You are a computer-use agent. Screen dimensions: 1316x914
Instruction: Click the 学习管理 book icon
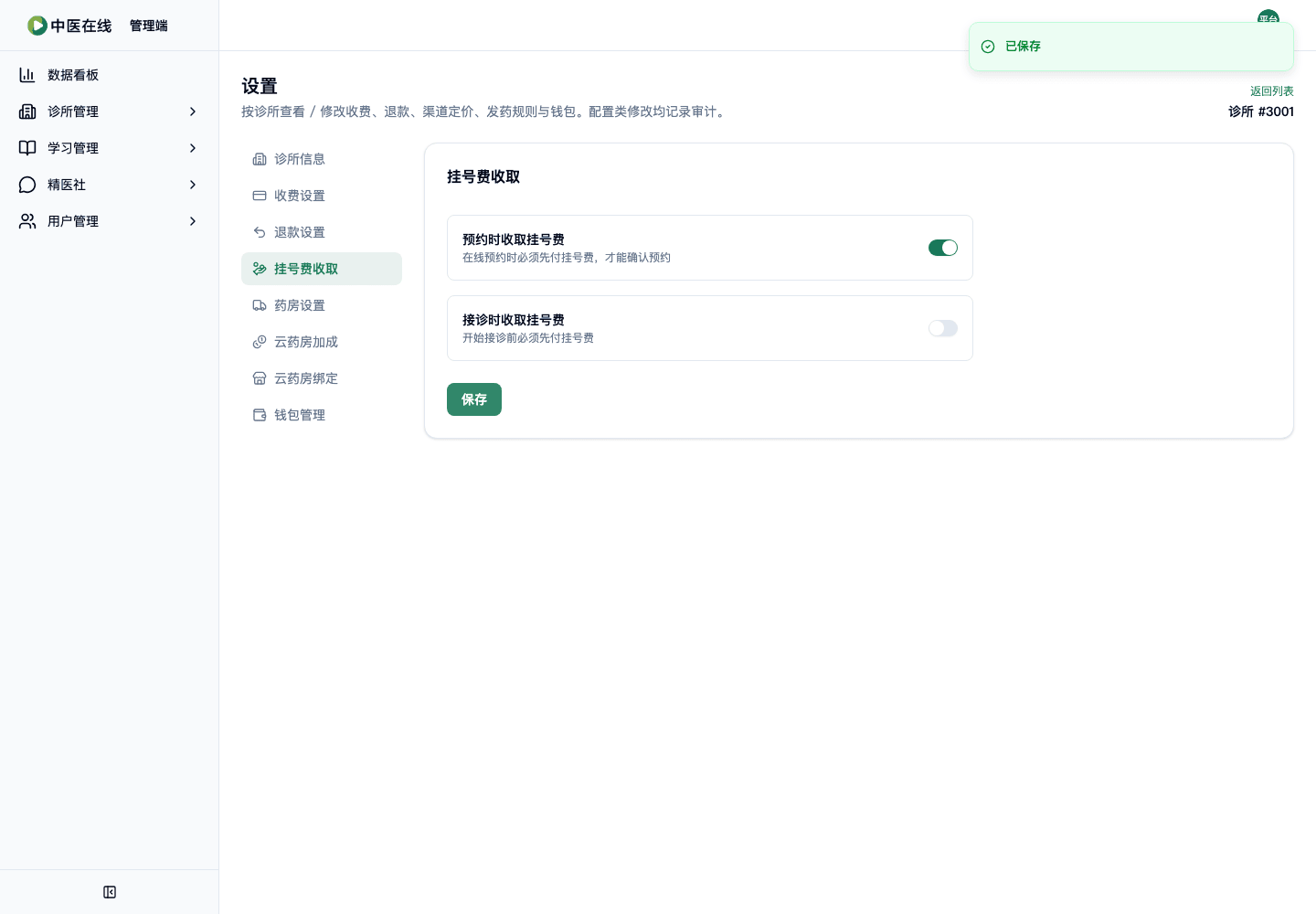pyautogui.click(x=27, y=148)
